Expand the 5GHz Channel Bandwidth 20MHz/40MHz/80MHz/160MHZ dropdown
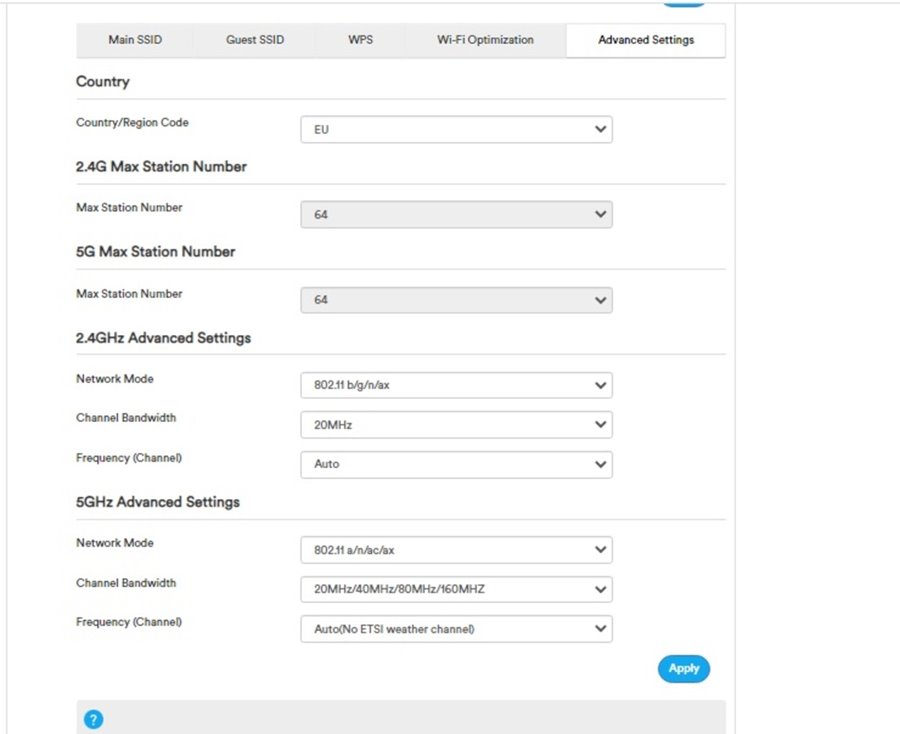 (456, 590)
